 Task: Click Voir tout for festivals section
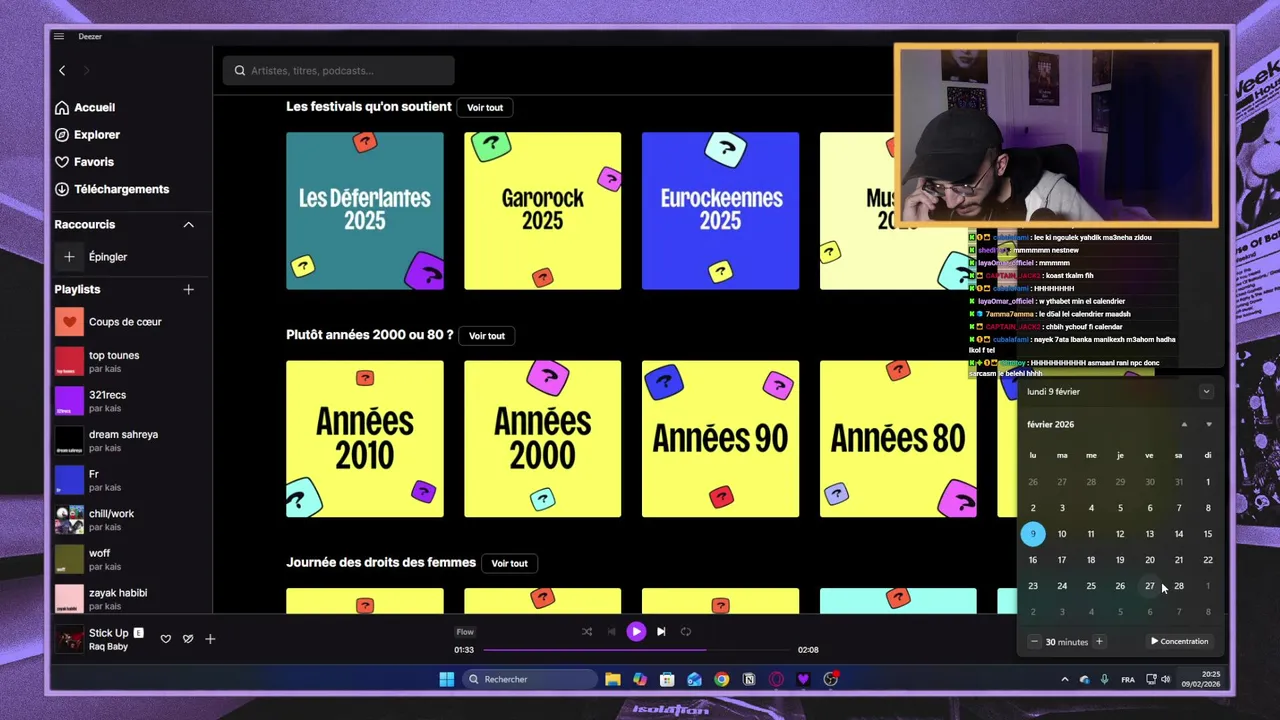(x=485, y=108)
